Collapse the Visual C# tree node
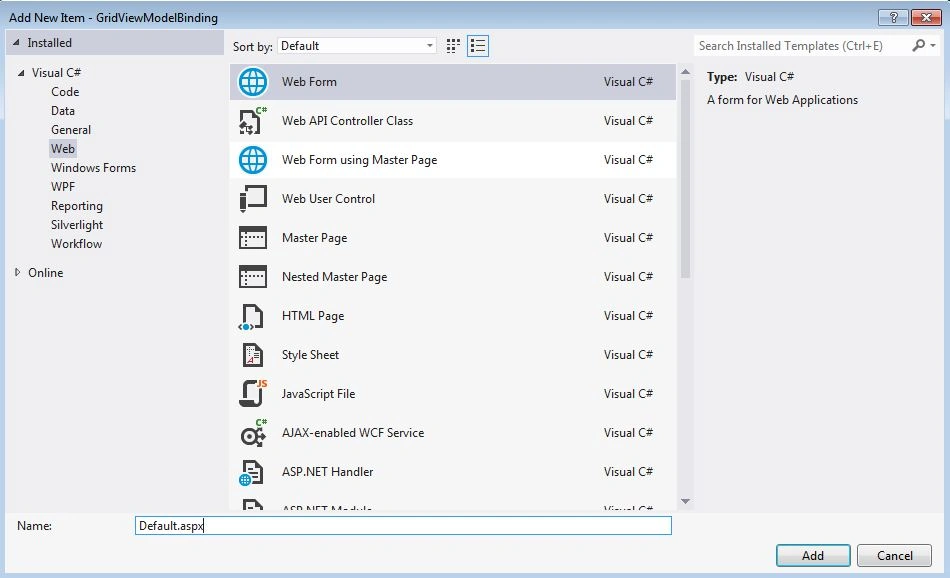Screen dimensions: 950x578 [21, 73]
